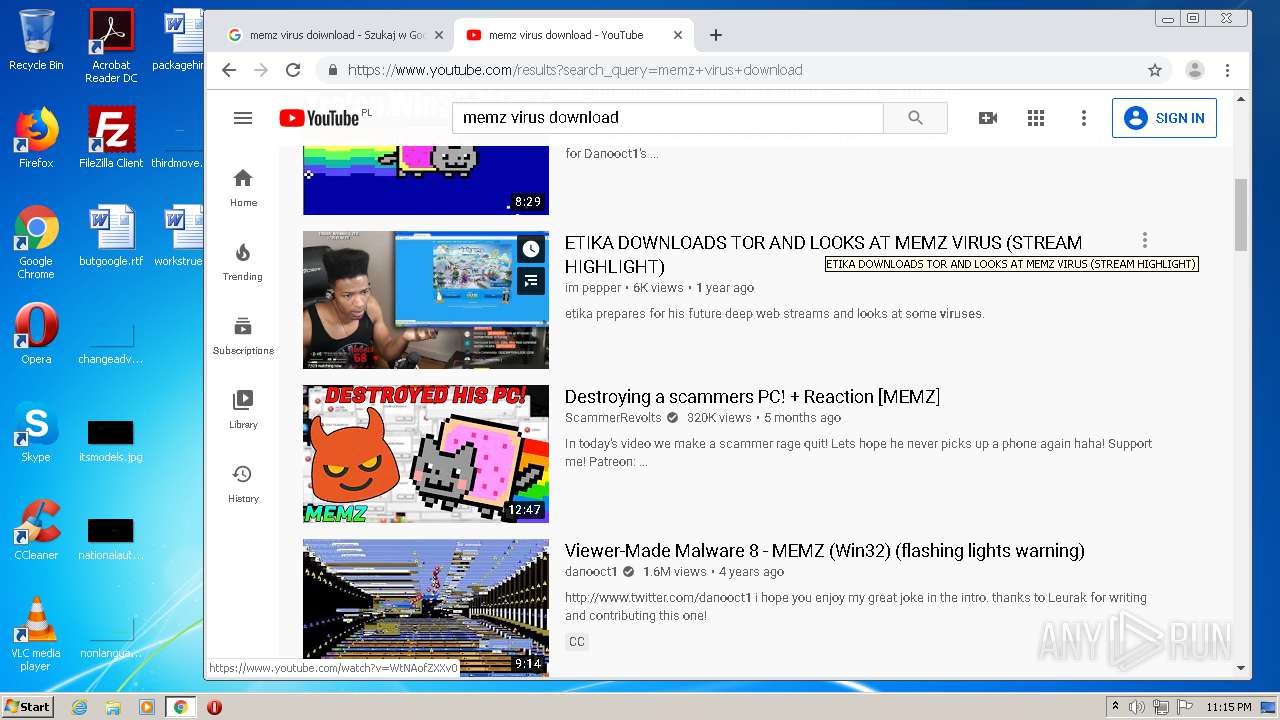
Task: Click the Etika stream highlight thumbnail
Action: click(x=426, y=300)
